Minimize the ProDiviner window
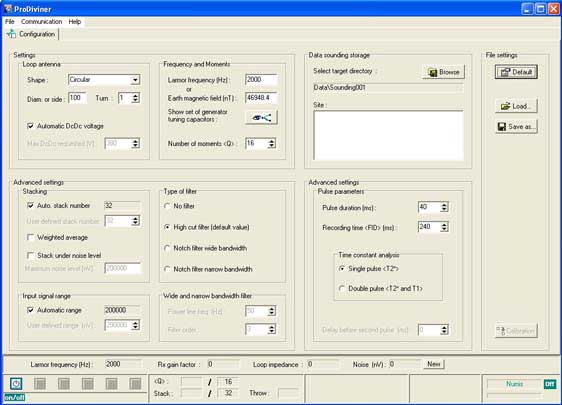Viewport: 562px width, 405px height. pyautogui.click(x=527, y=9)
